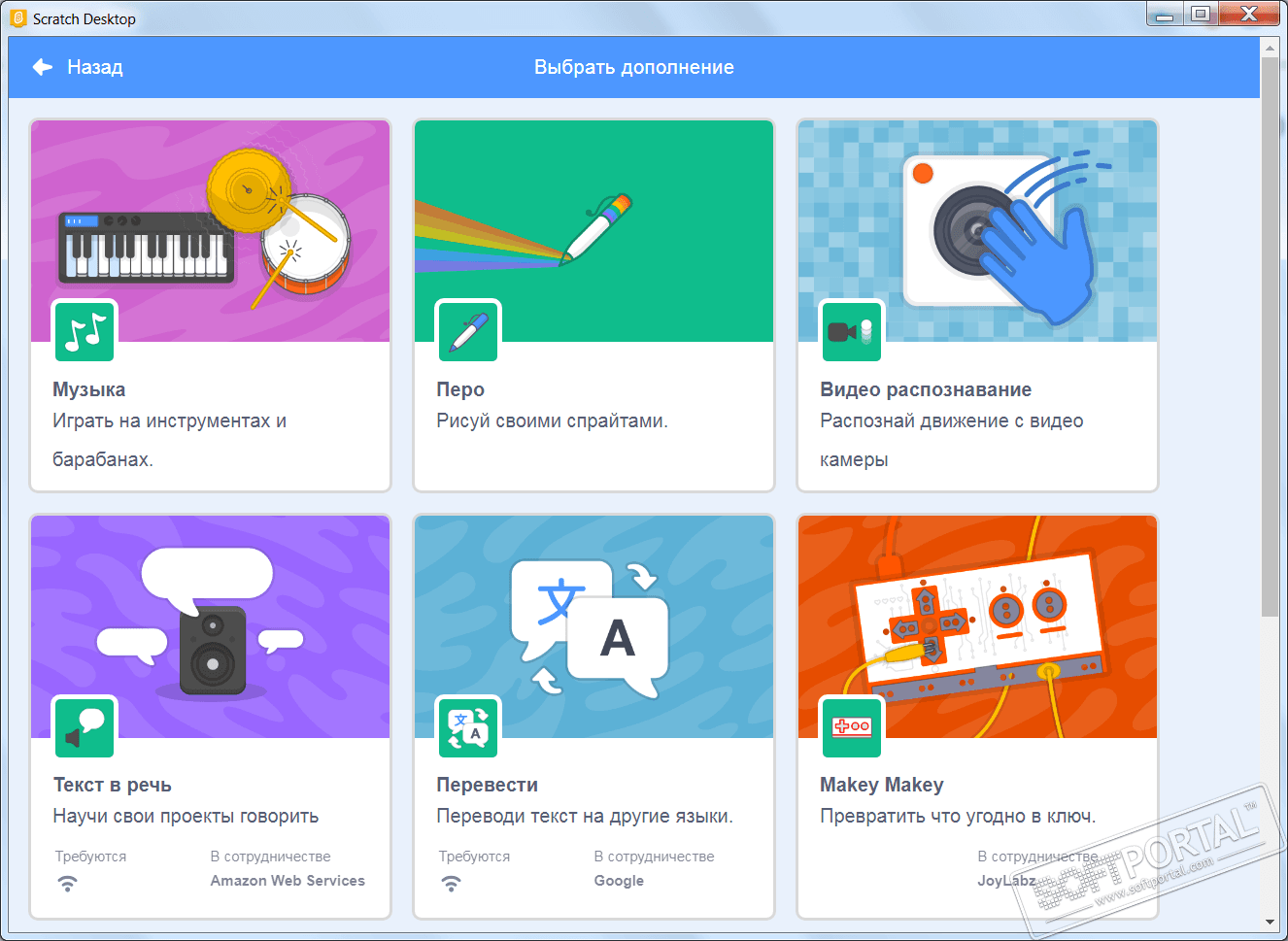Click the Makey Makey controller badge icon
1288x941 pixels.
(x=852, y=727)
